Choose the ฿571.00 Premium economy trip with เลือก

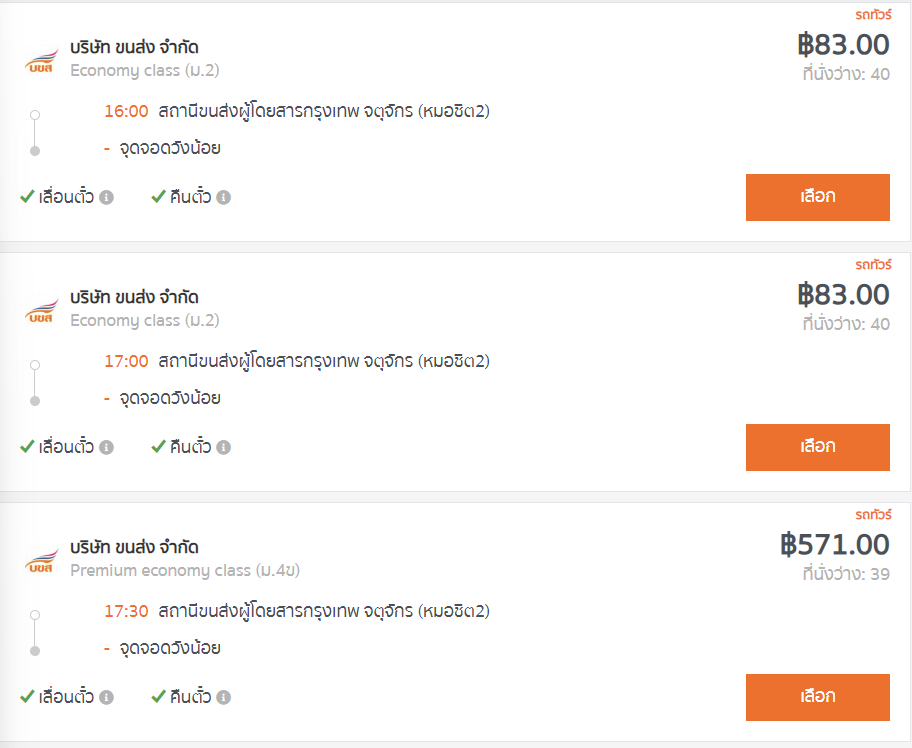(817, 697)
